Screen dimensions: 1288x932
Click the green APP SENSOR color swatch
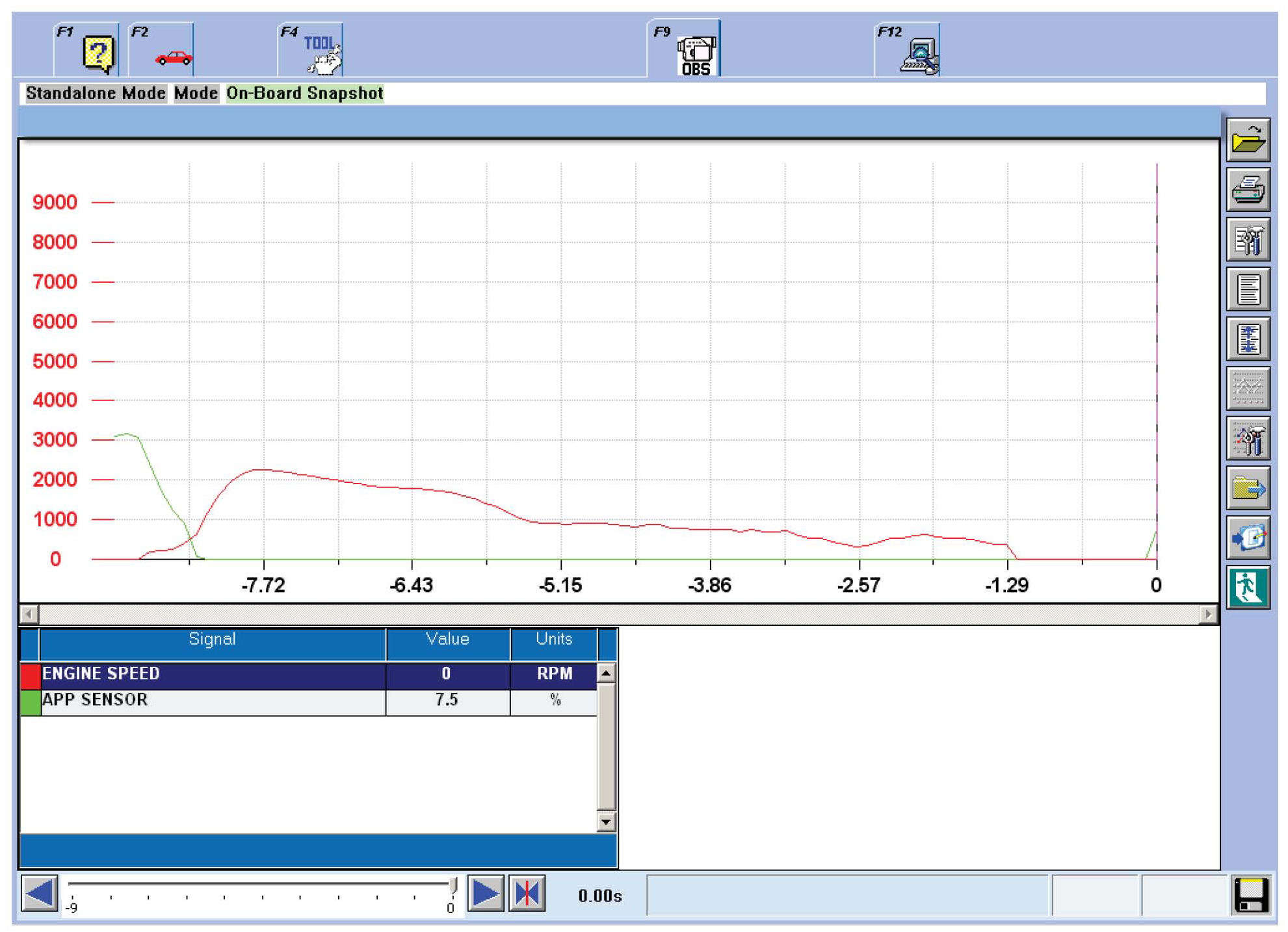point(30,702)
